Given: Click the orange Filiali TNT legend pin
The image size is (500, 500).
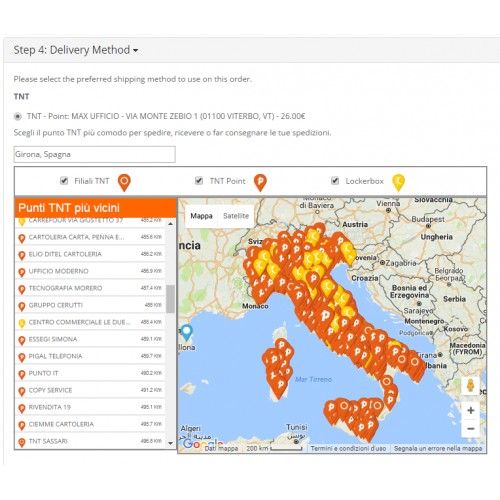Looking at the screenshot, I should point(124,182).
